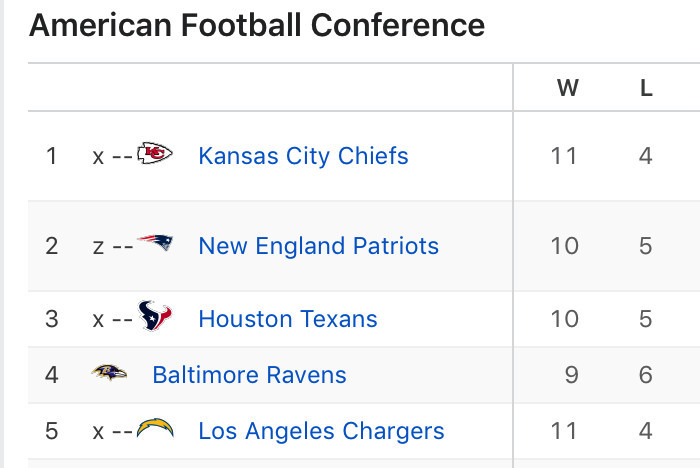Click the z clinch marker beside Patriots
This screenshot has height=468, width=700.
click(x=98, y=247)
